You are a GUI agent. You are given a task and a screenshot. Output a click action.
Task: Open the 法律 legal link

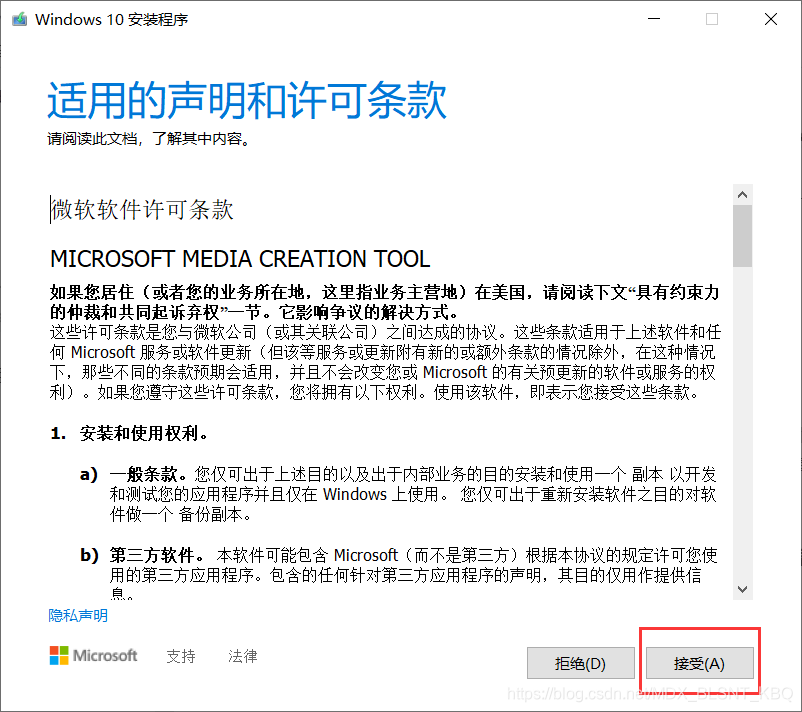click(x=242, y=656)
